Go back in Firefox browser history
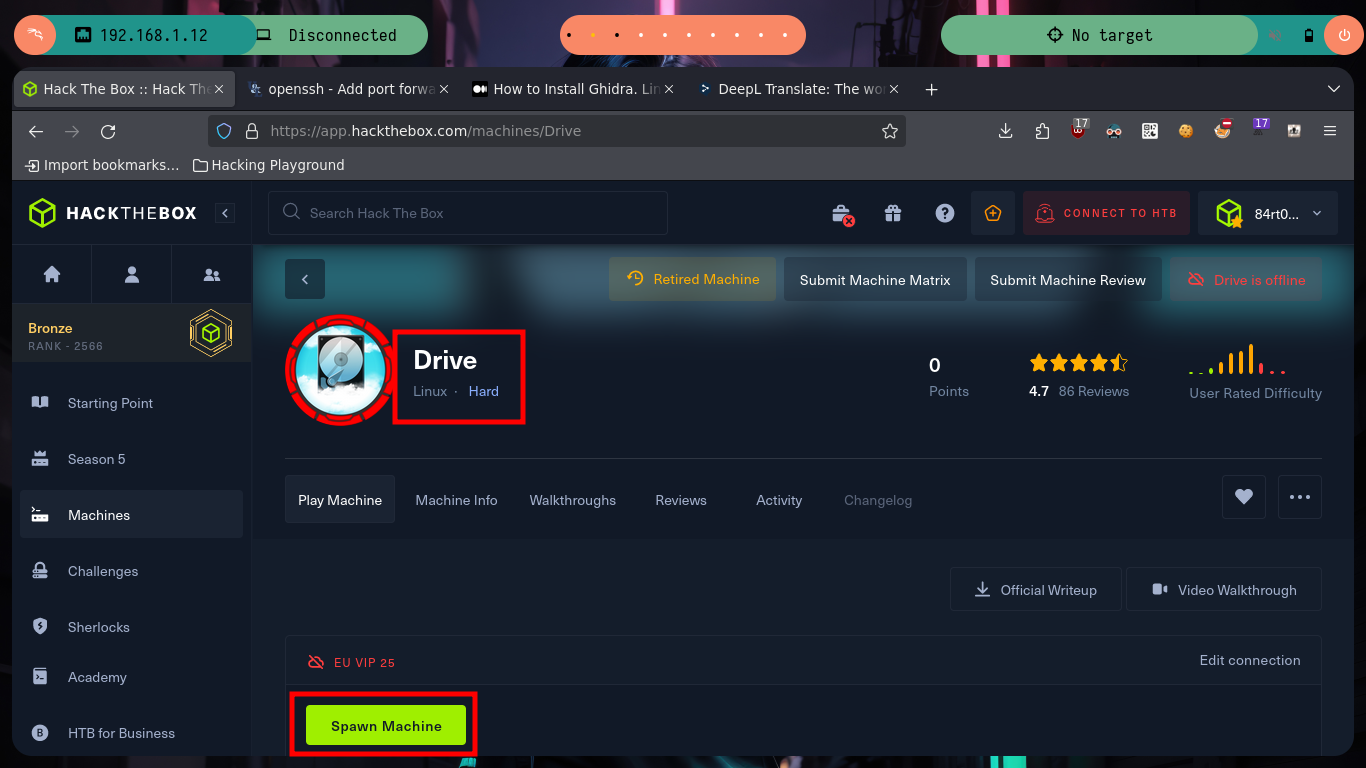The height and width of the screenshot is (768, 1366). (x=36, y=131)
